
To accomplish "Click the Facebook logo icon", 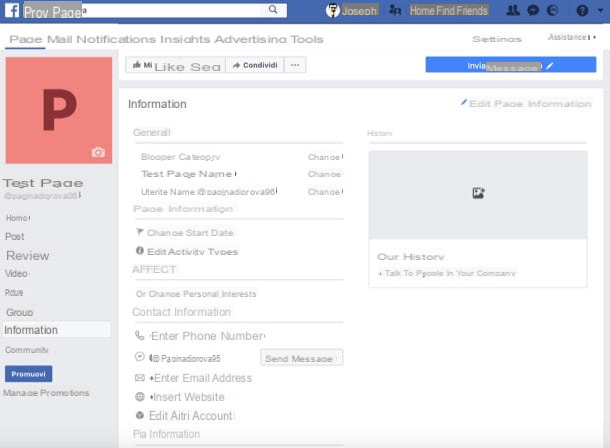I will 12,10.
